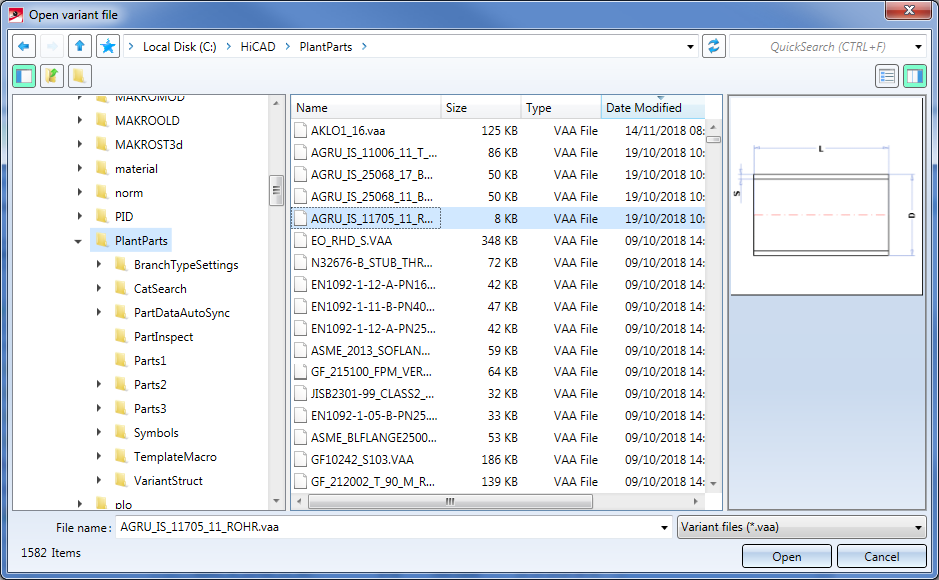Collapse the PlantParts tree folder
Viewport: 939px width, 580px height.
[x=79, y=241]
